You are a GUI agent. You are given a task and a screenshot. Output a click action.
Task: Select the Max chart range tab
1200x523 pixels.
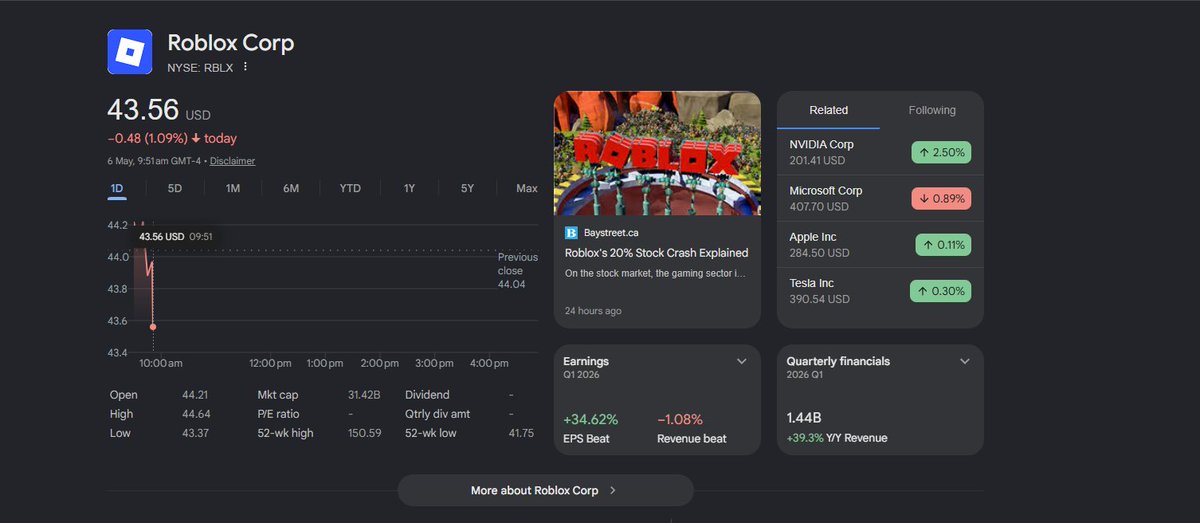pos(527,189)
